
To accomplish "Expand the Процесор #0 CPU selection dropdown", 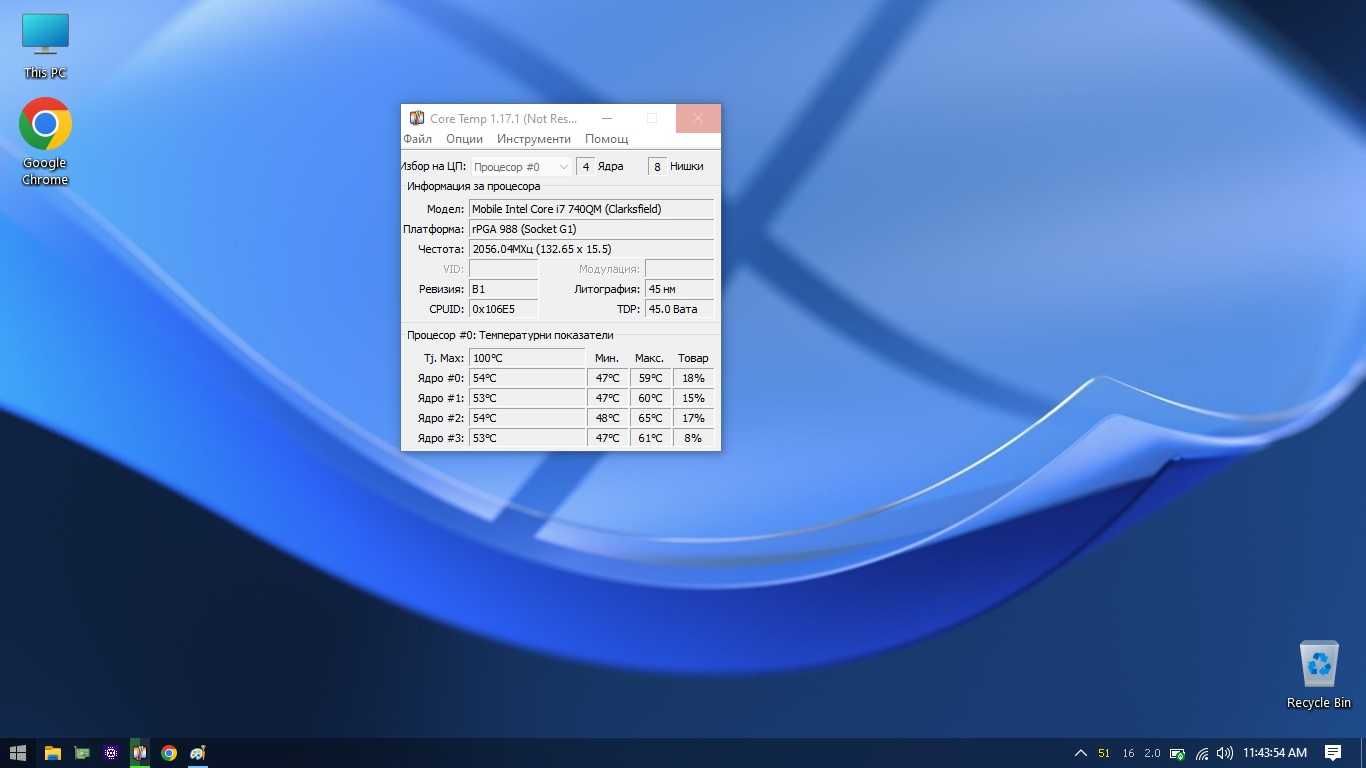I will [x=521, y=167].
